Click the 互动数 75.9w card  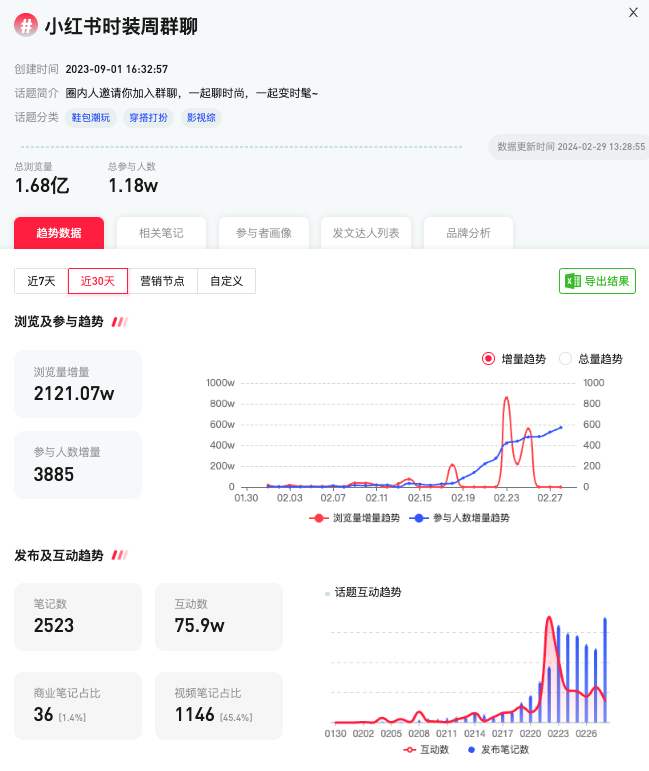click(x=219, y=617)
